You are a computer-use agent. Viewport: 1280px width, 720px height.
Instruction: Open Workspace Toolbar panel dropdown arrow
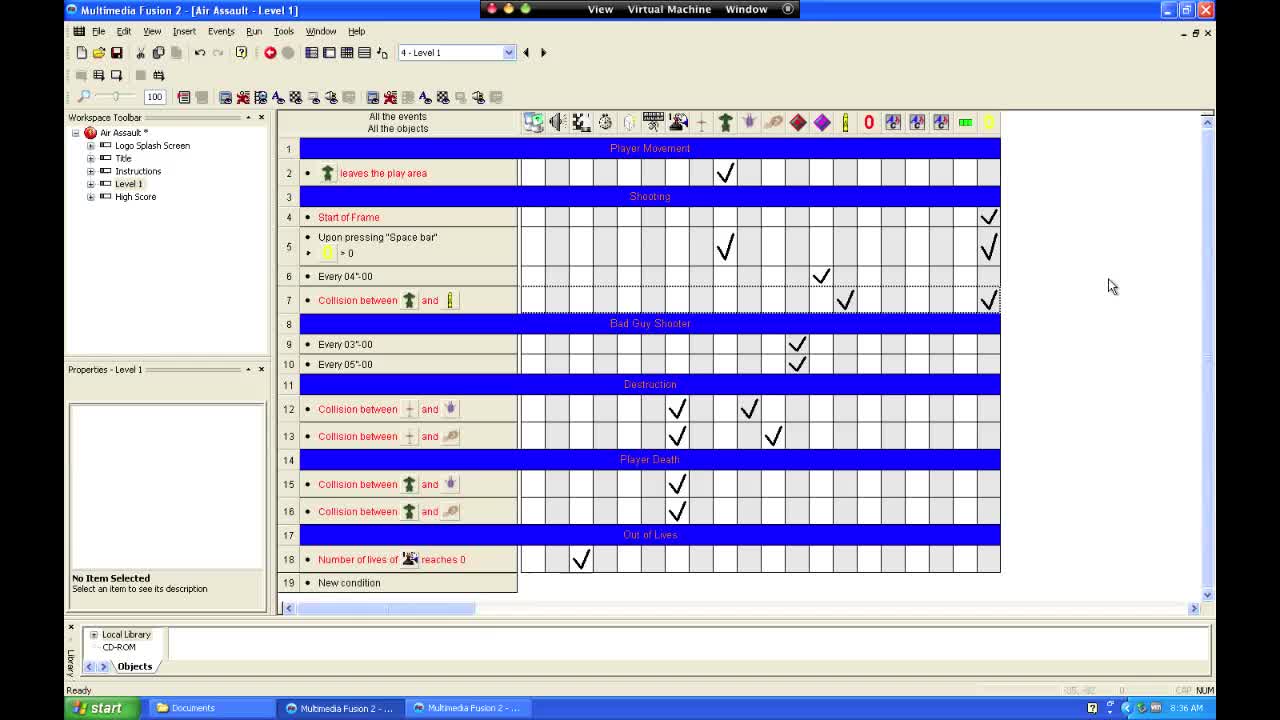click(x=248, y=118)
